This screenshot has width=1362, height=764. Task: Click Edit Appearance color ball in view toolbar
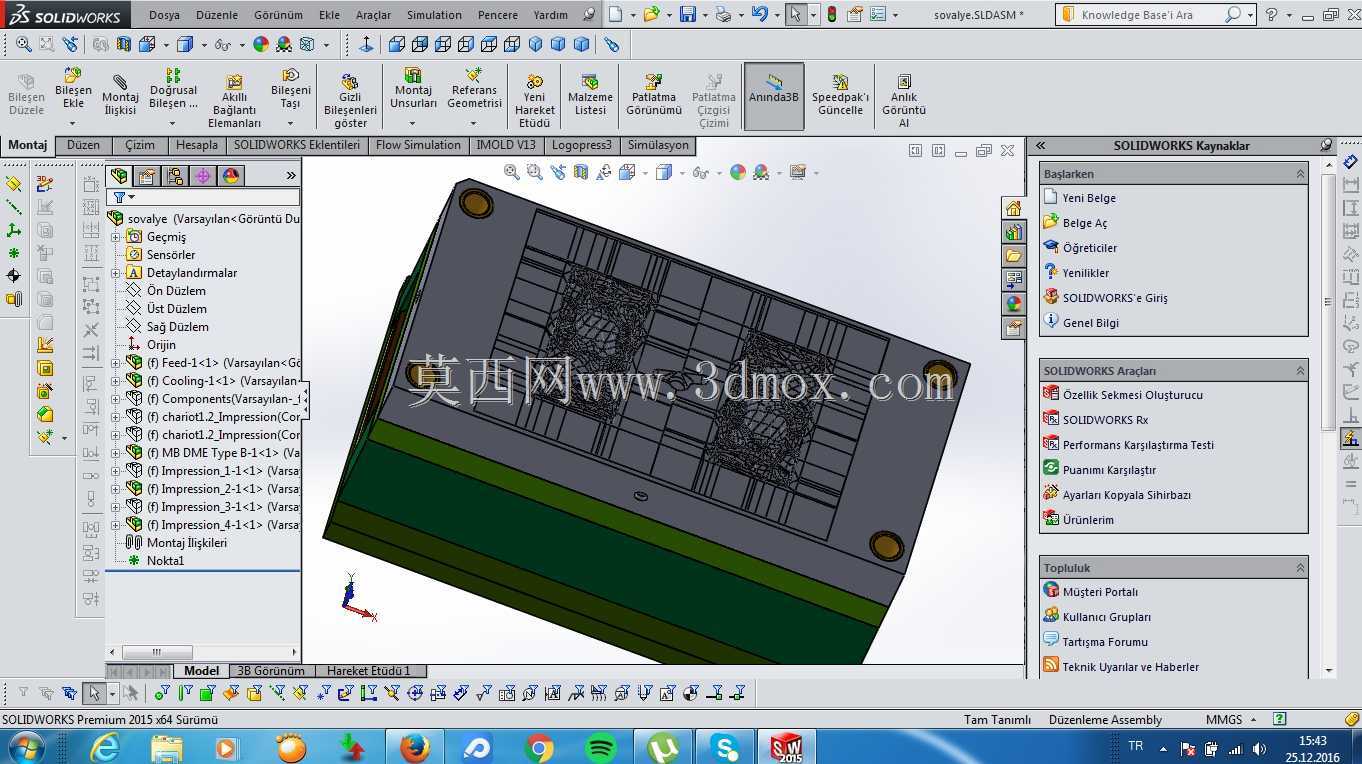tap(738, 172)
